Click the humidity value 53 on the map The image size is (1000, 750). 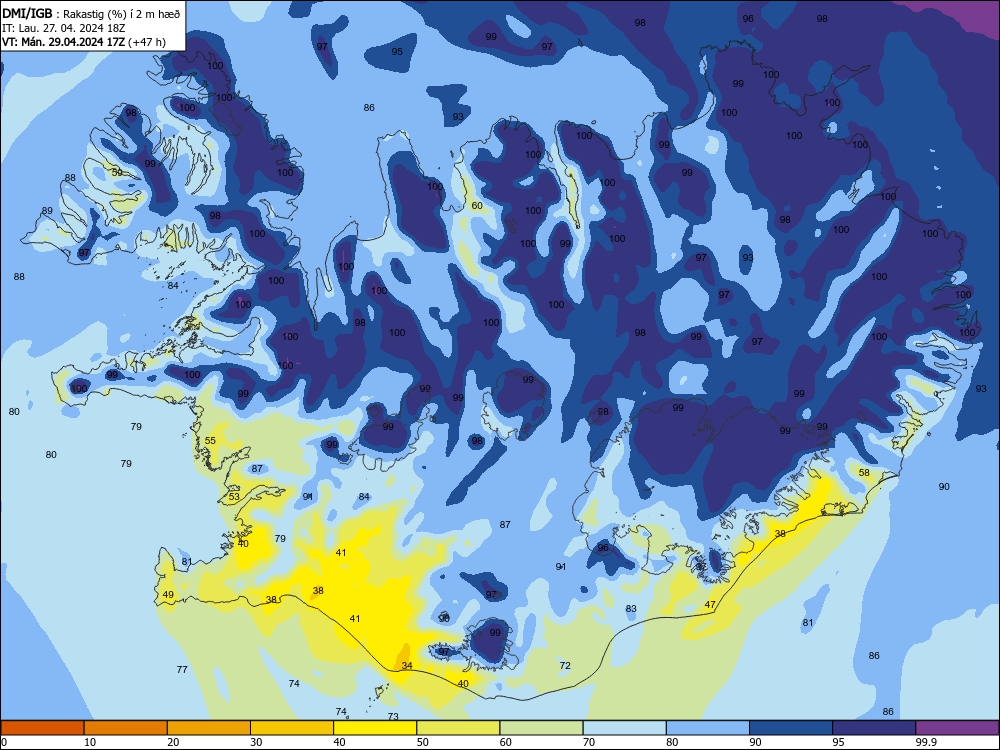[234, 496]
